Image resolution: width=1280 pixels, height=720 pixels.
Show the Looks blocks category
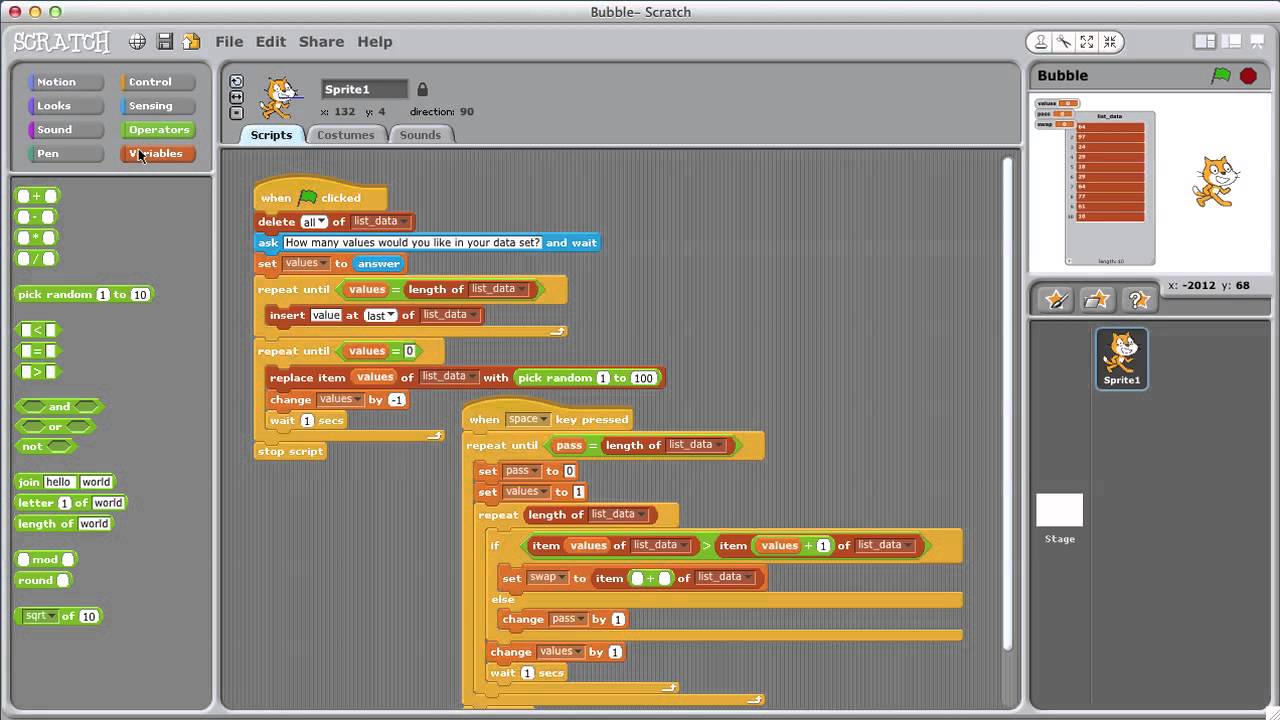[x=66, y=106]
